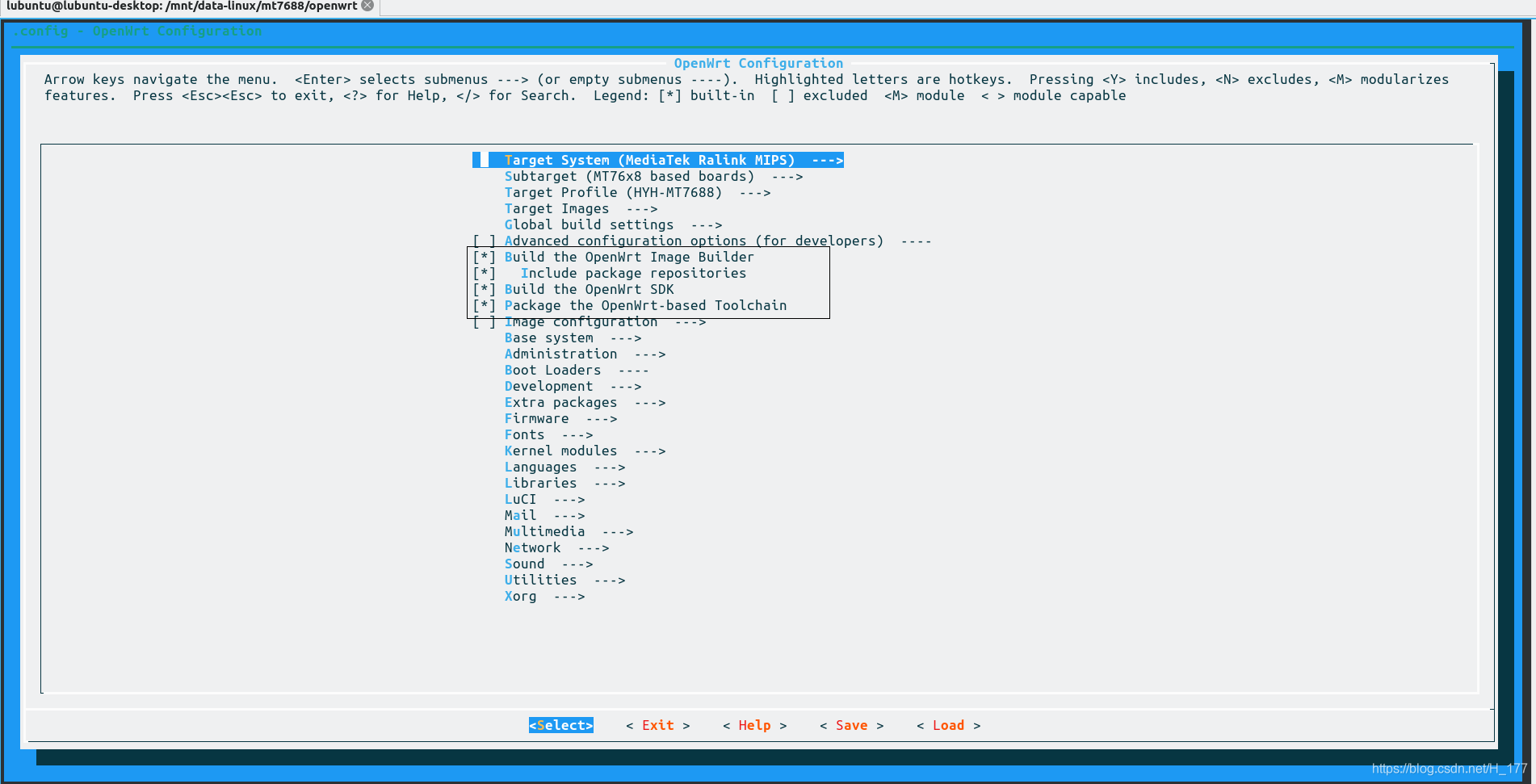Expand the Base system submenu

tap(573, 337)
